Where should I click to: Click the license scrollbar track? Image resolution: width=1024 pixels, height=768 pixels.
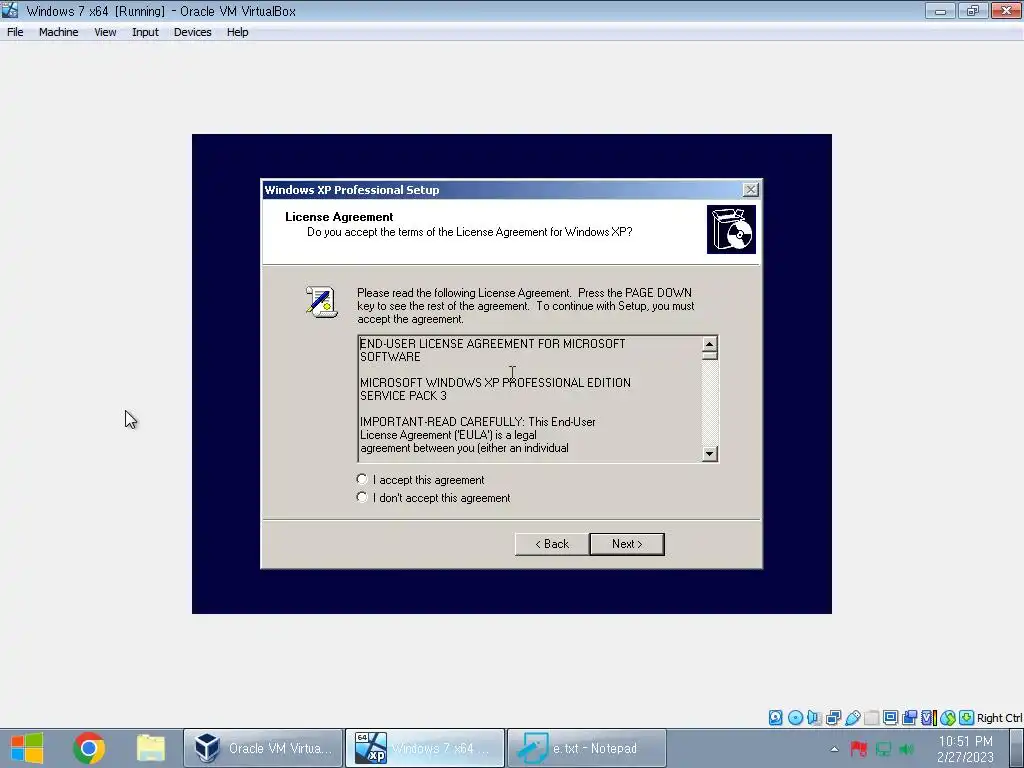coord(710,402)
